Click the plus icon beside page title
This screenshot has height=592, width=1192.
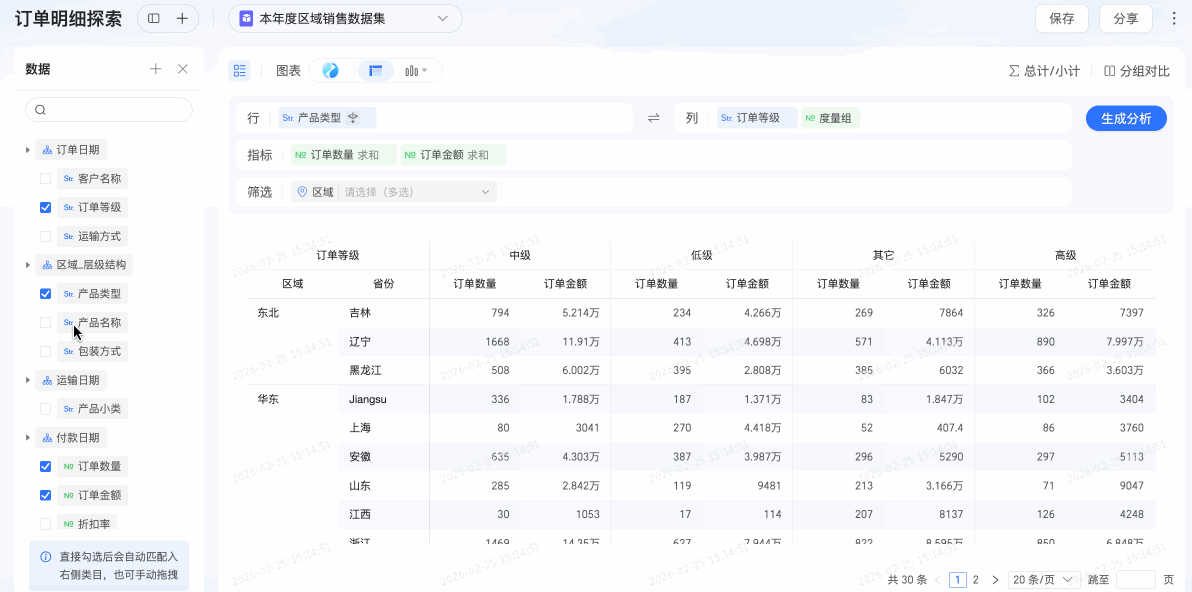[182, 19]
